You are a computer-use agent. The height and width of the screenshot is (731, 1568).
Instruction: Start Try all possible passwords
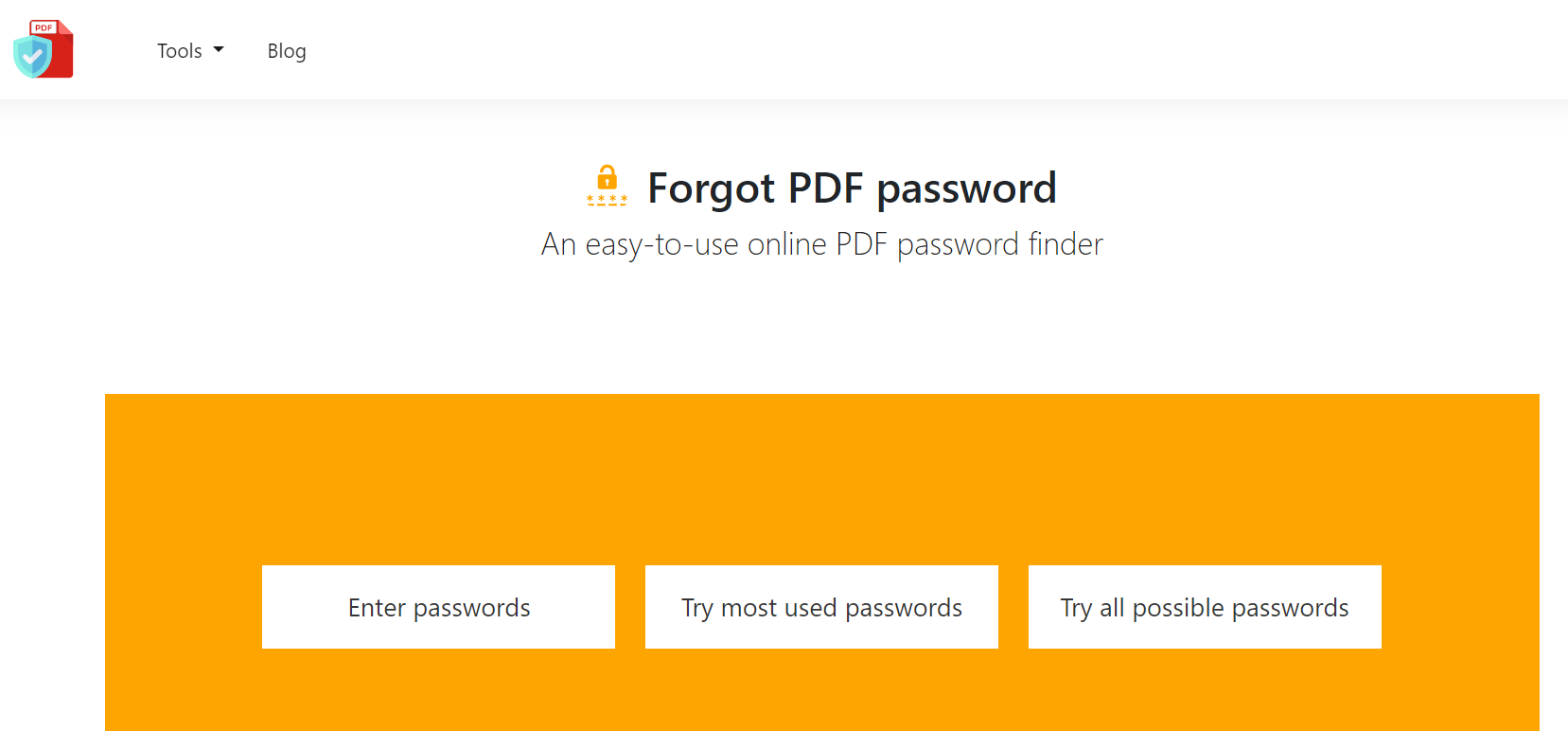1205,607
